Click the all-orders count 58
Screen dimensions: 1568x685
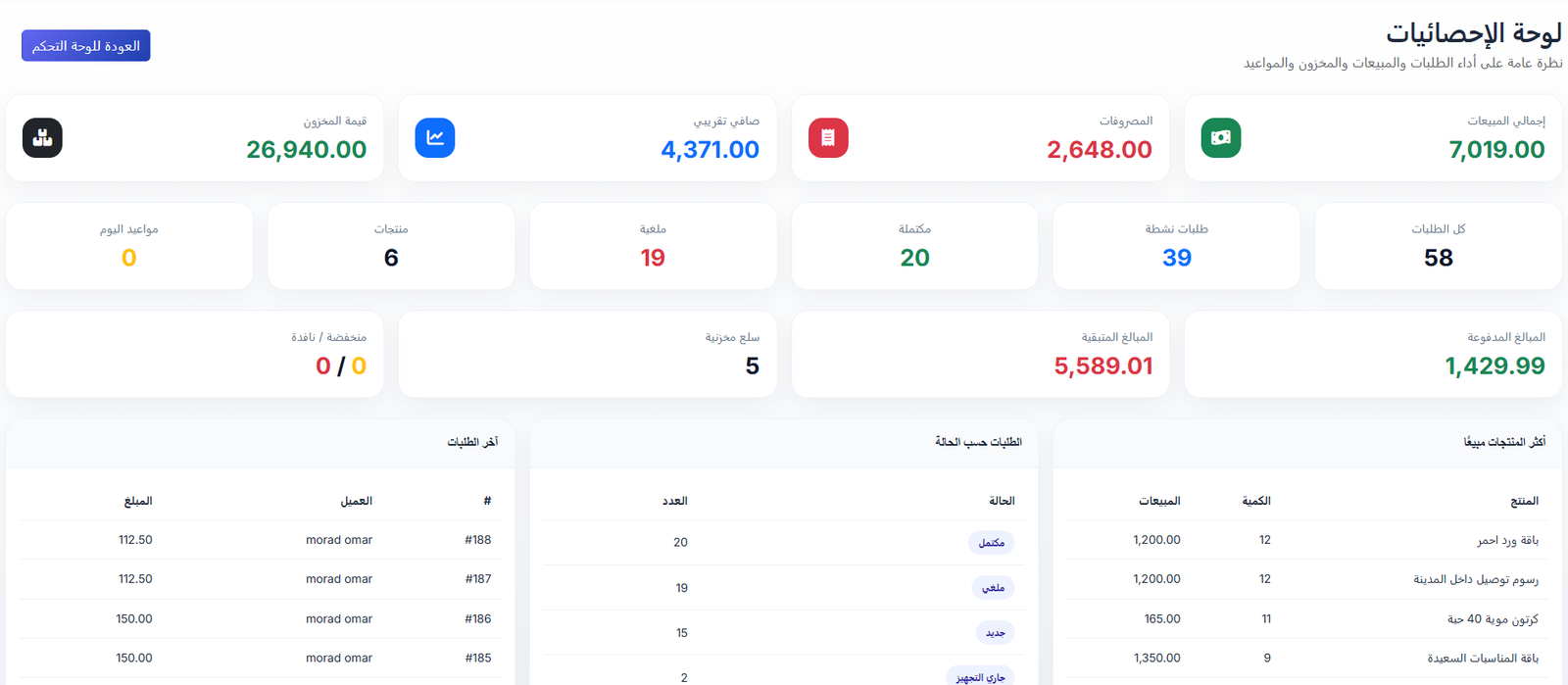tap(1439, 258)
